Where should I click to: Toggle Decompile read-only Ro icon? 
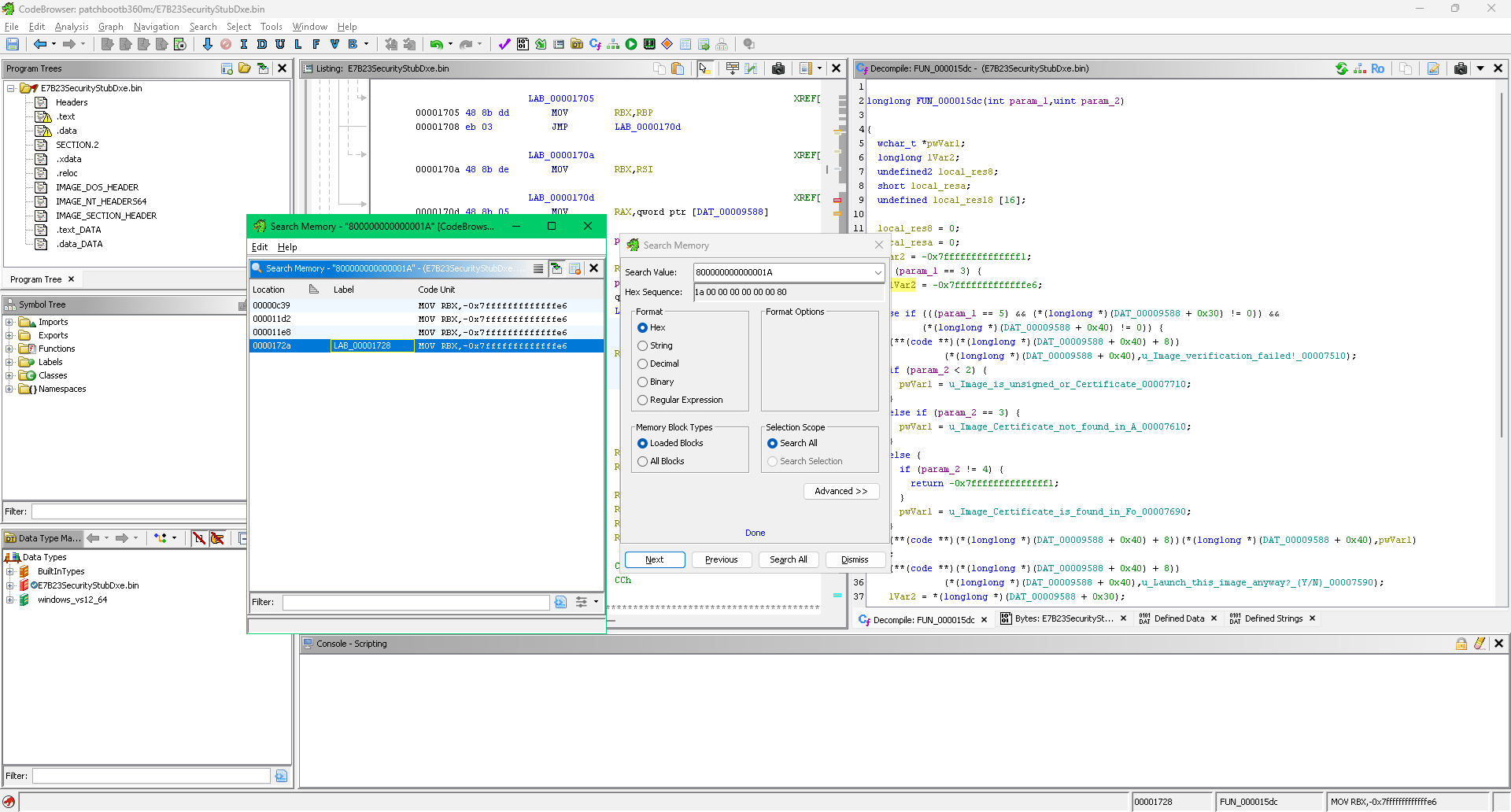(1377, 68)
